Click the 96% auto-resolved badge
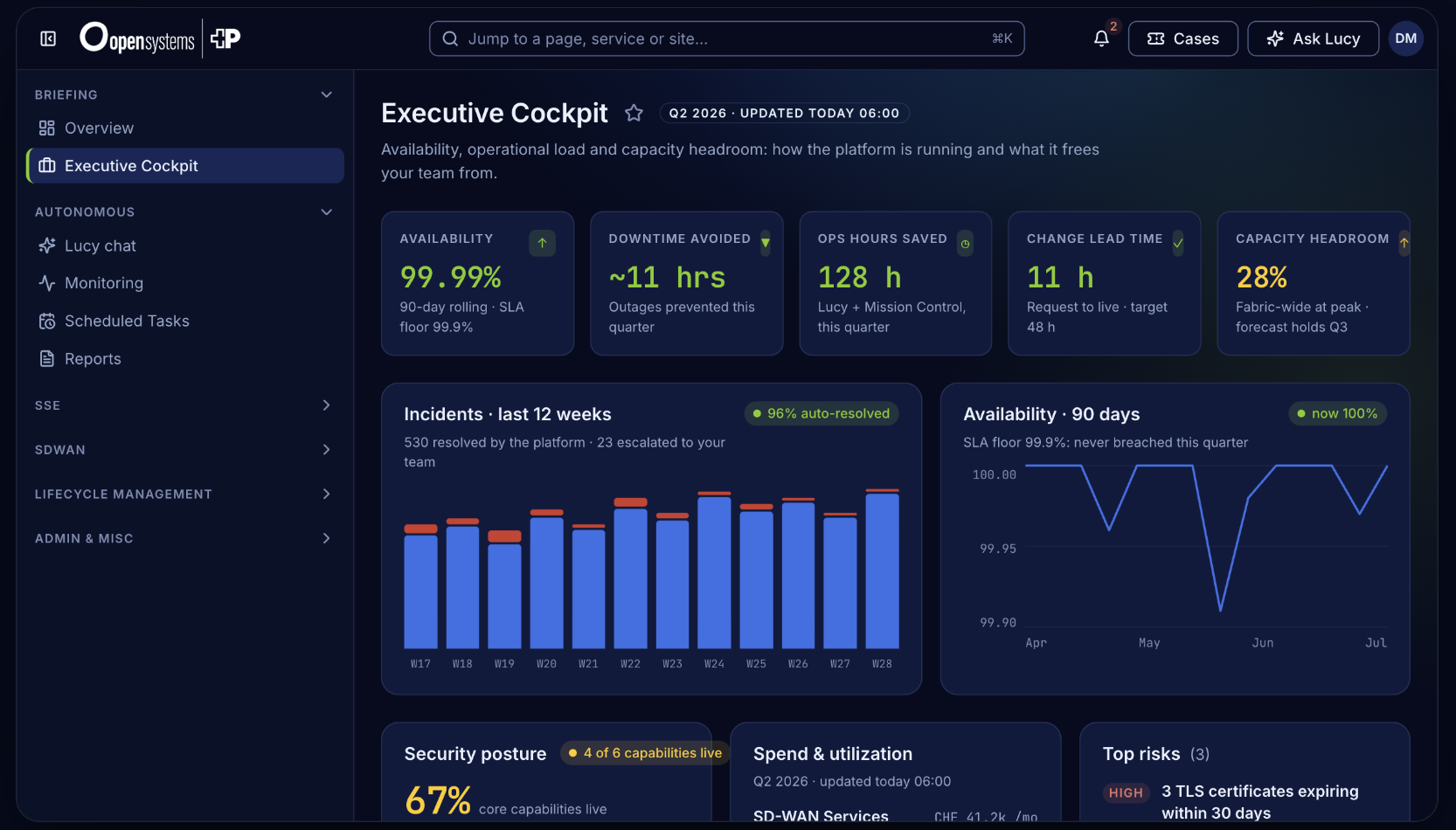Viewport: 1456px width, 830px height. tap(822, 413)
